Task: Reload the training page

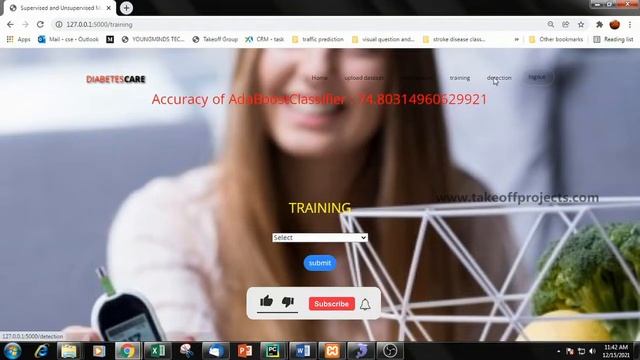Action: pos(40,24)
